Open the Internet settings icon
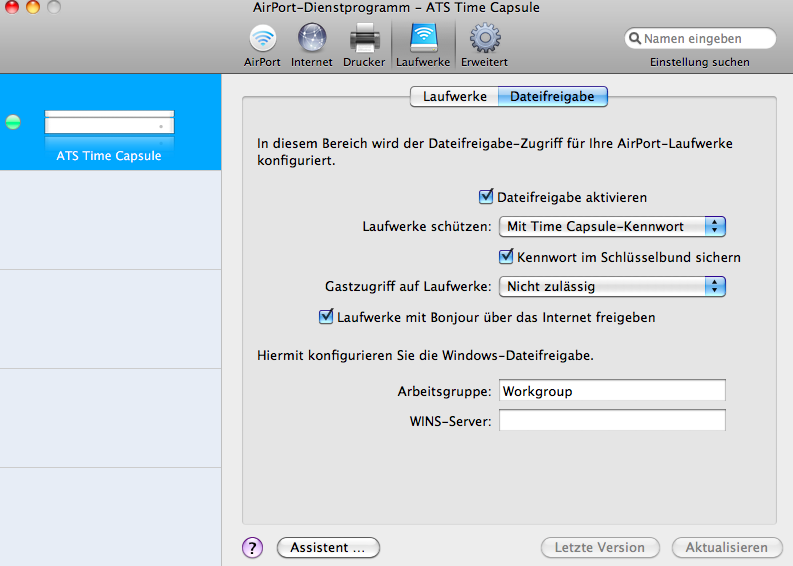The height and width of the screenshot is (566, 793). click(x=311, y=40)
